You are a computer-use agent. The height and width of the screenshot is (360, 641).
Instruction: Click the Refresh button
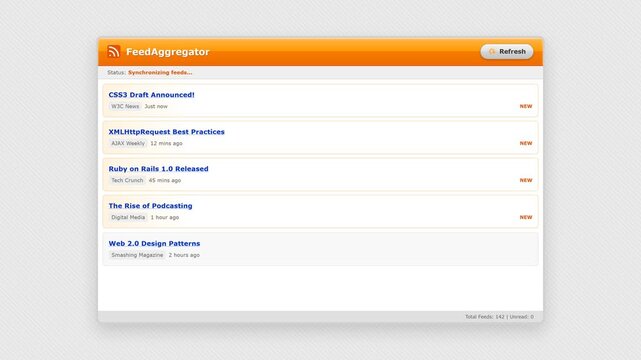coord(507,51)
